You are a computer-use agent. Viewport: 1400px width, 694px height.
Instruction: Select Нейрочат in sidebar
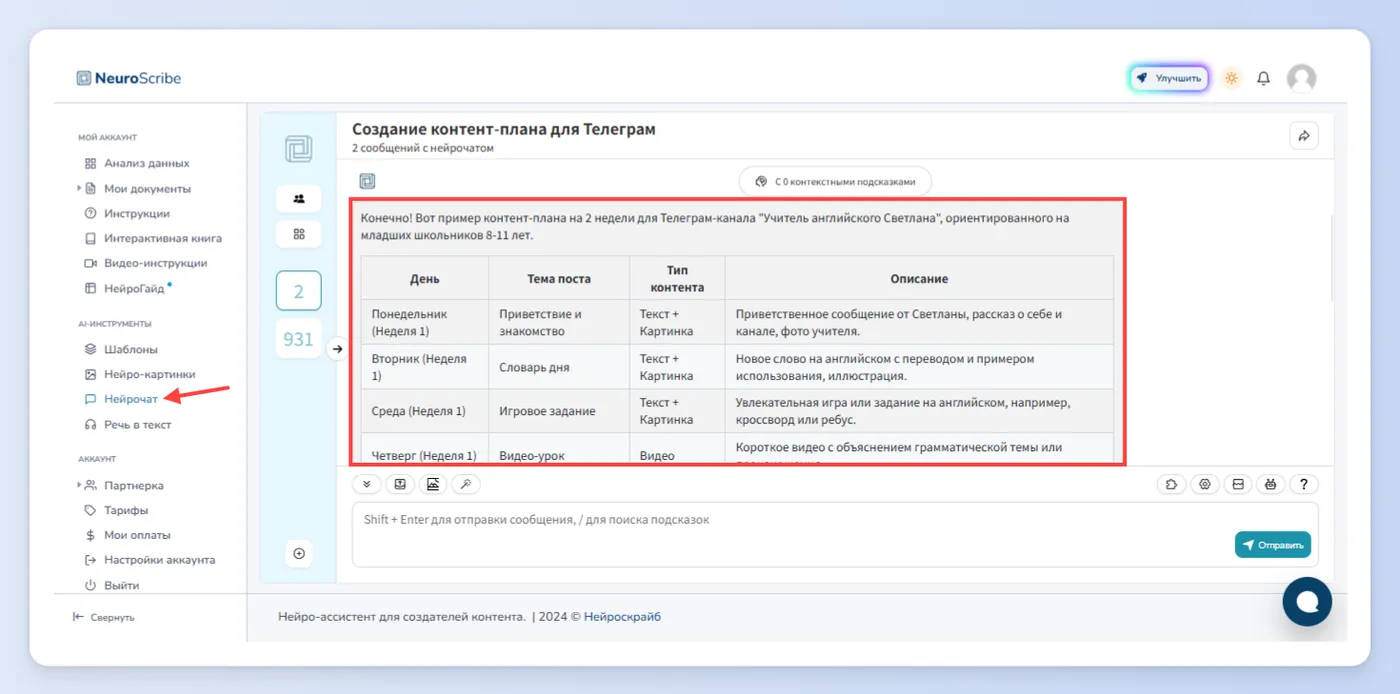click(x=121, y=399)
